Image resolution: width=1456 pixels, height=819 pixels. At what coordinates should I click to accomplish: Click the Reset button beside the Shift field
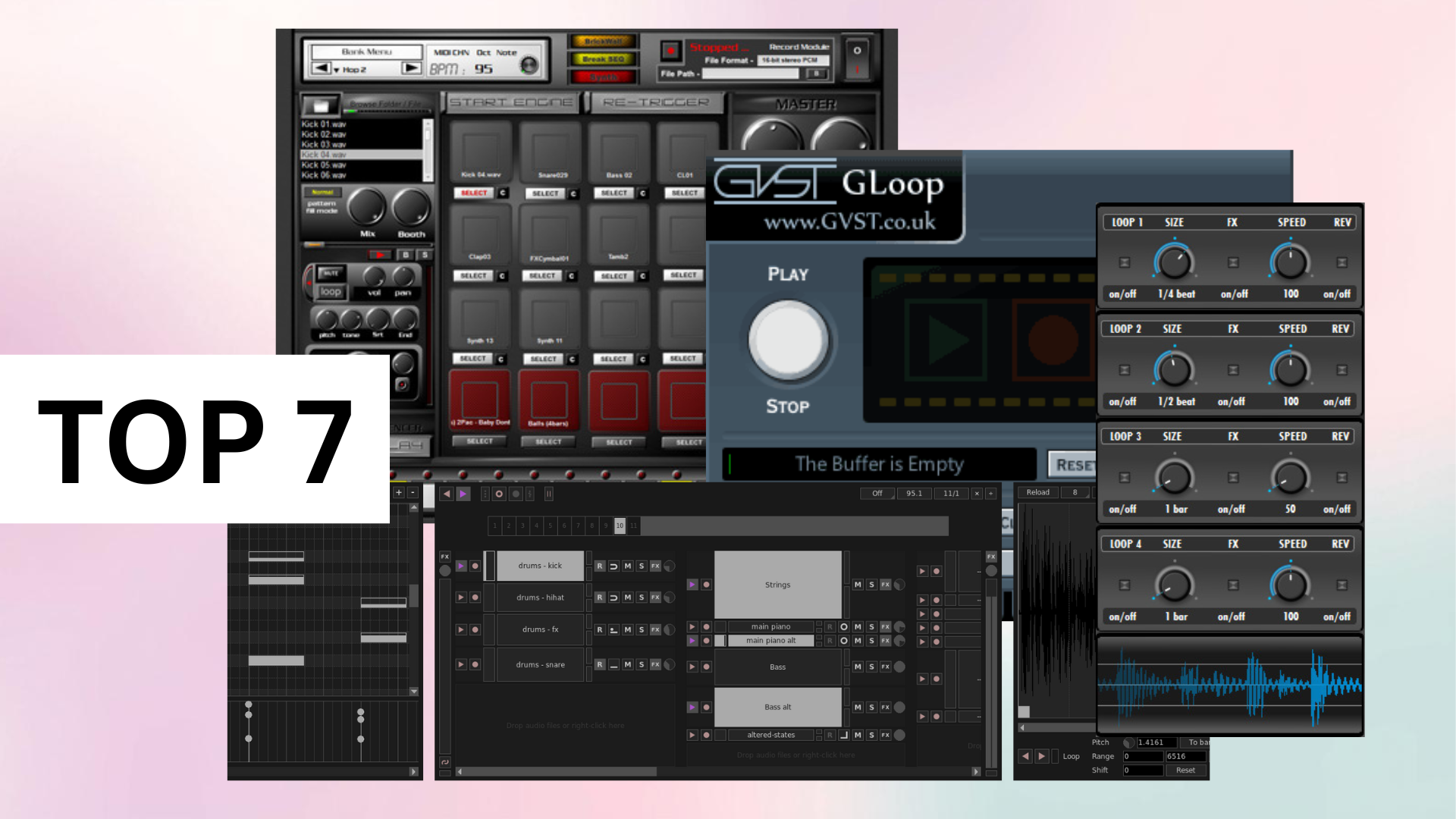(1185, 770)
